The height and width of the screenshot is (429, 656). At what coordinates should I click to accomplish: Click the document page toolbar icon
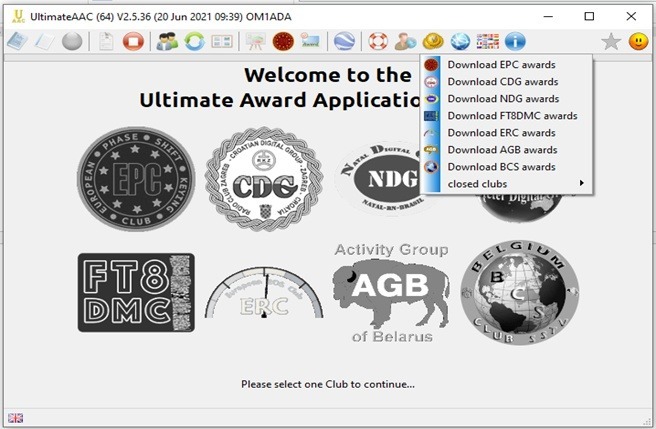106,41
